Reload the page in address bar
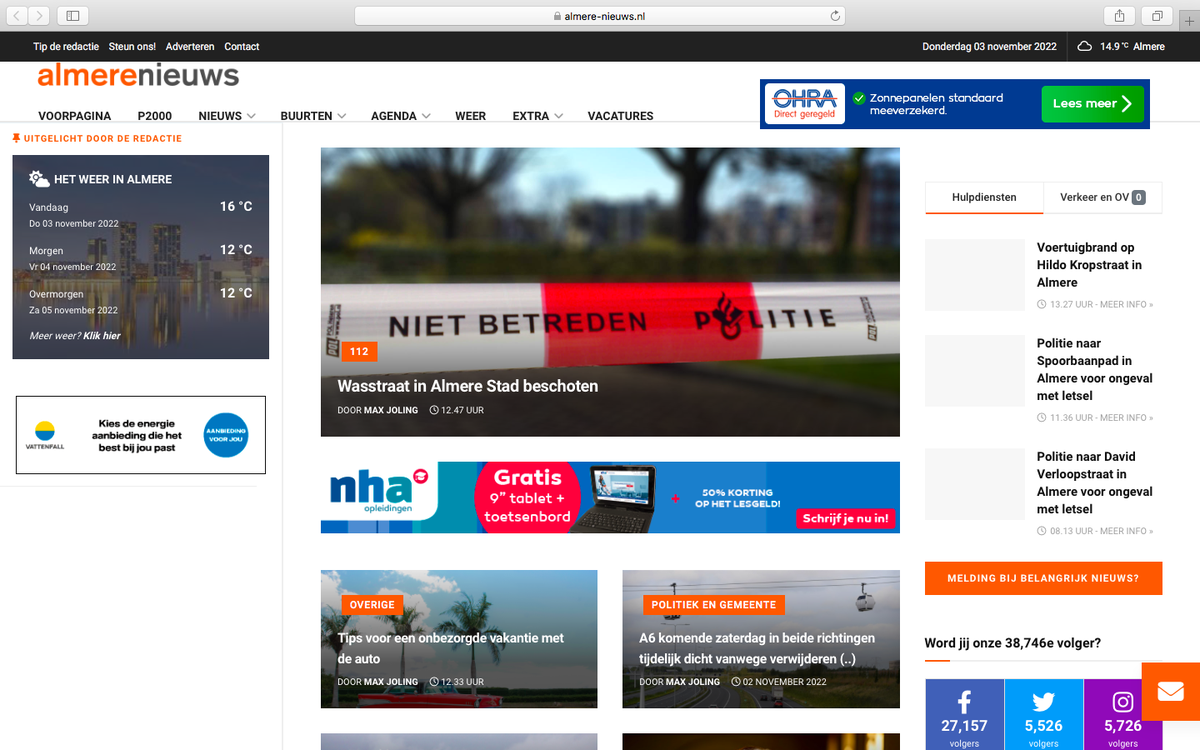This screenshot has height=750, width=1200. pos(835,16)
